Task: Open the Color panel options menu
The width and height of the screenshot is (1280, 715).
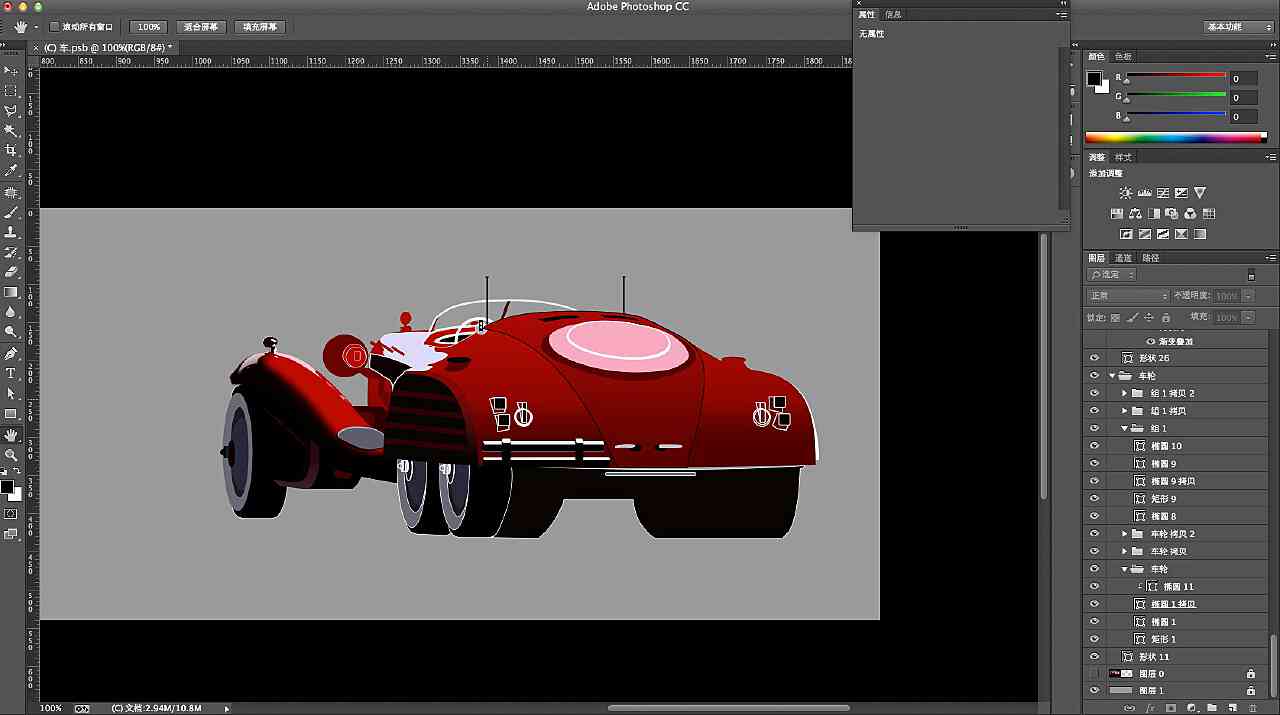Action: tap(1271, 57)
